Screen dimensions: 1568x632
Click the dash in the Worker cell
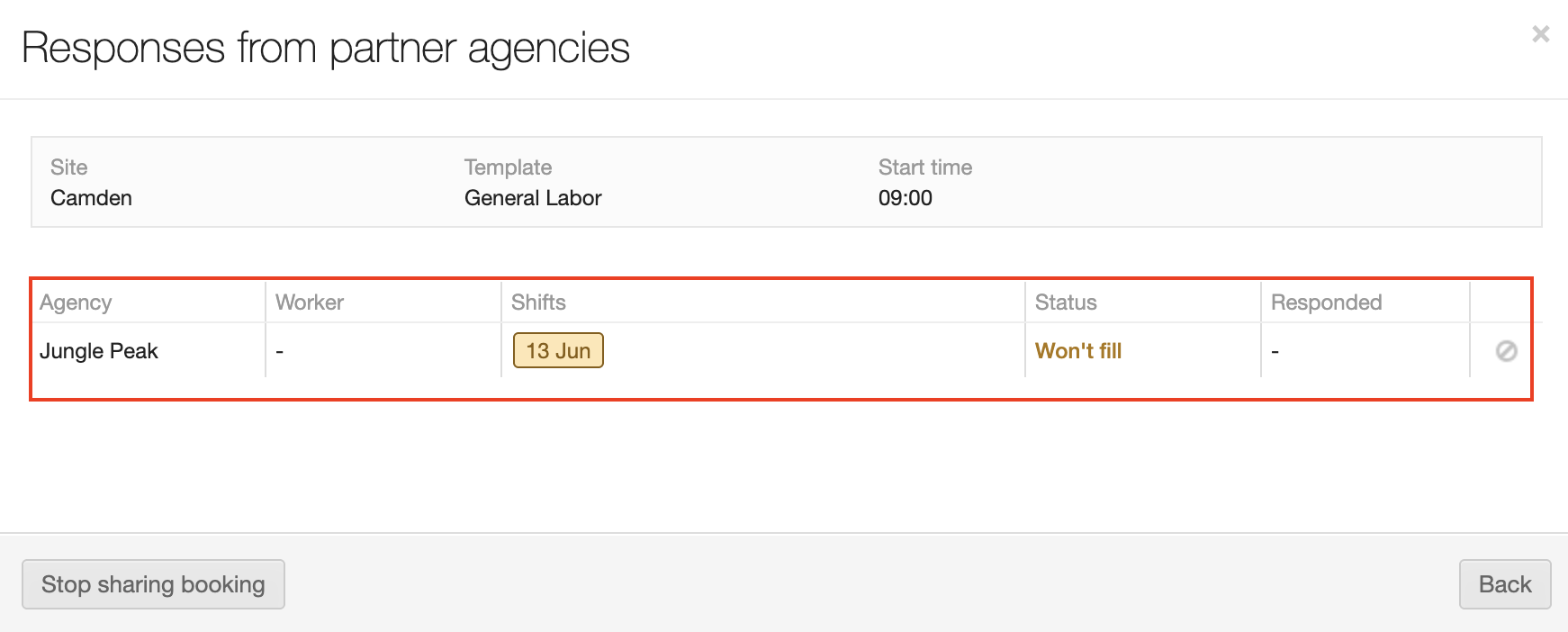click(280, 351)
